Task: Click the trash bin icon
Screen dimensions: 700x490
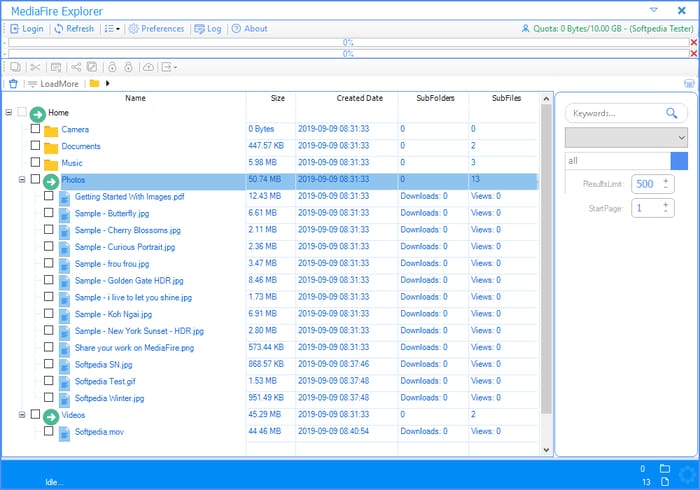Action: pos(13,84)
